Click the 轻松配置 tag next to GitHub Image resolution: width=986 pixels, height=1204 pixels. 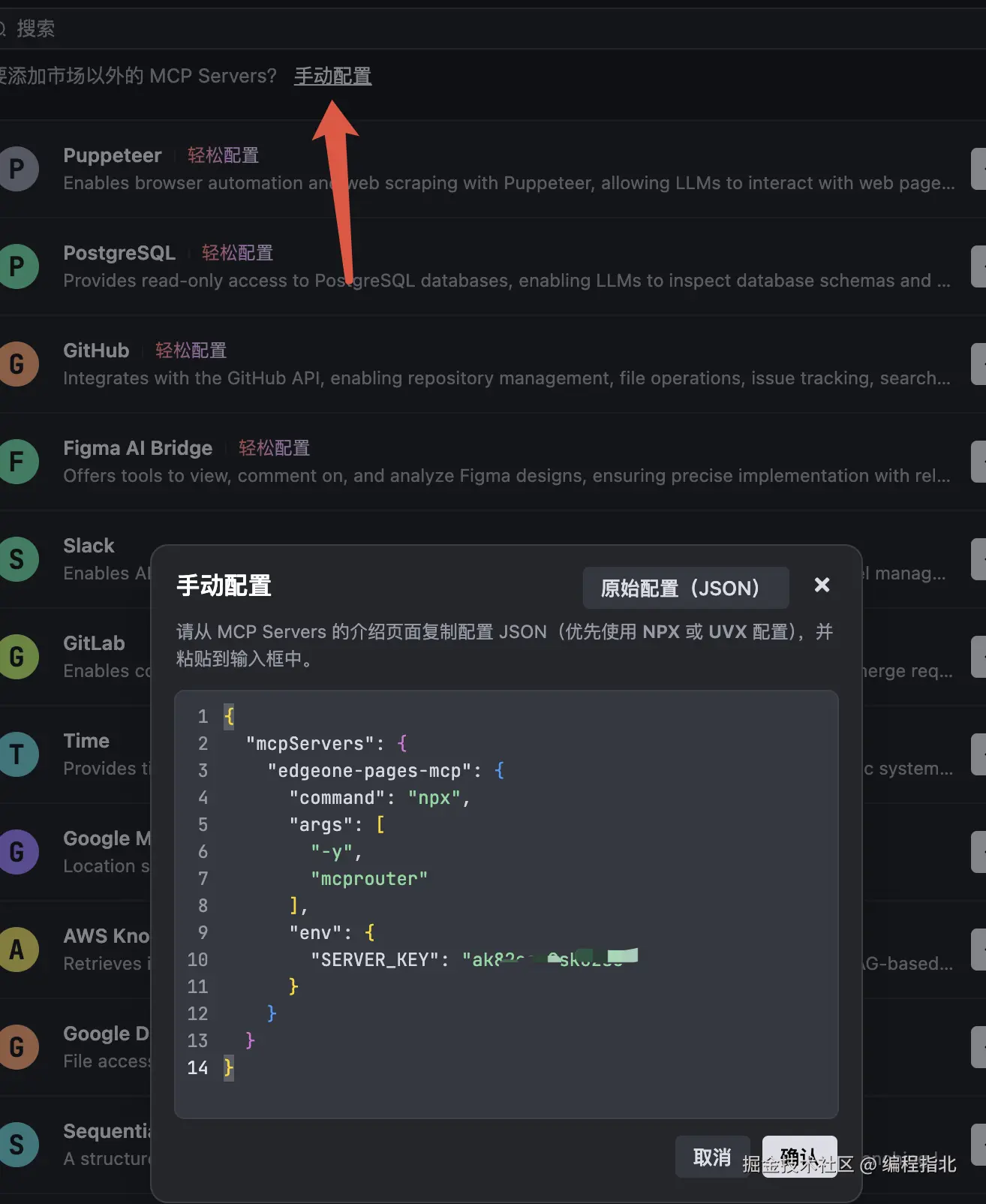point(191,351)
